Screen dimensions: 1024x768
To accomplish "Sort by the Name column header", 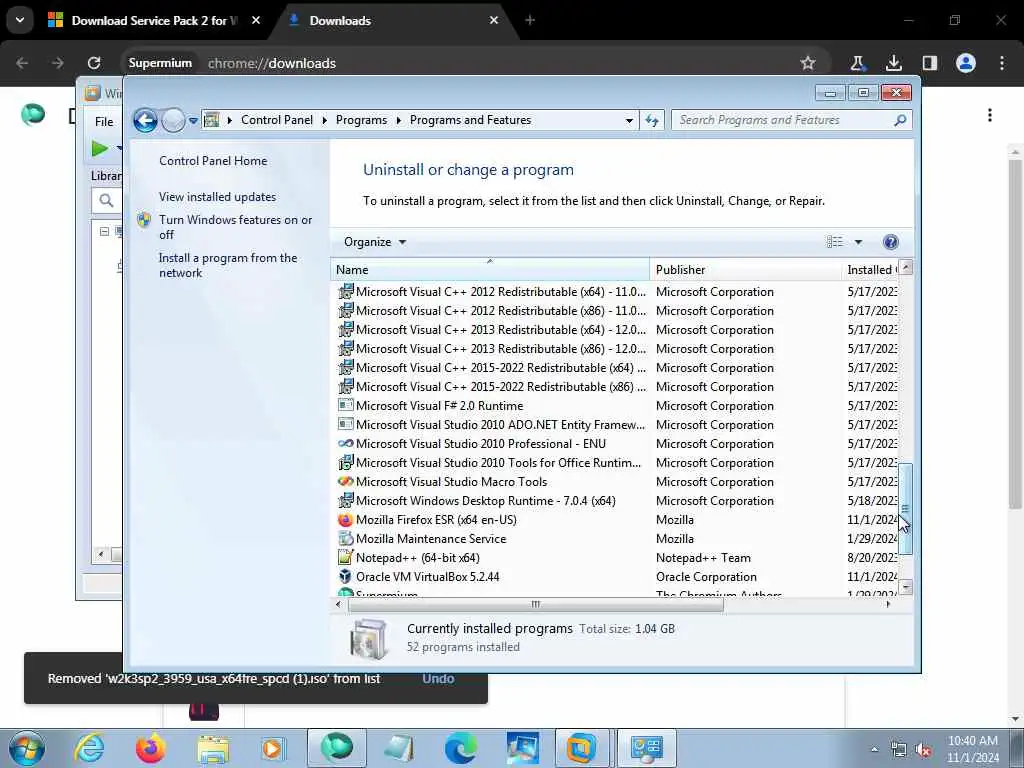I will [x=490, y=270].
